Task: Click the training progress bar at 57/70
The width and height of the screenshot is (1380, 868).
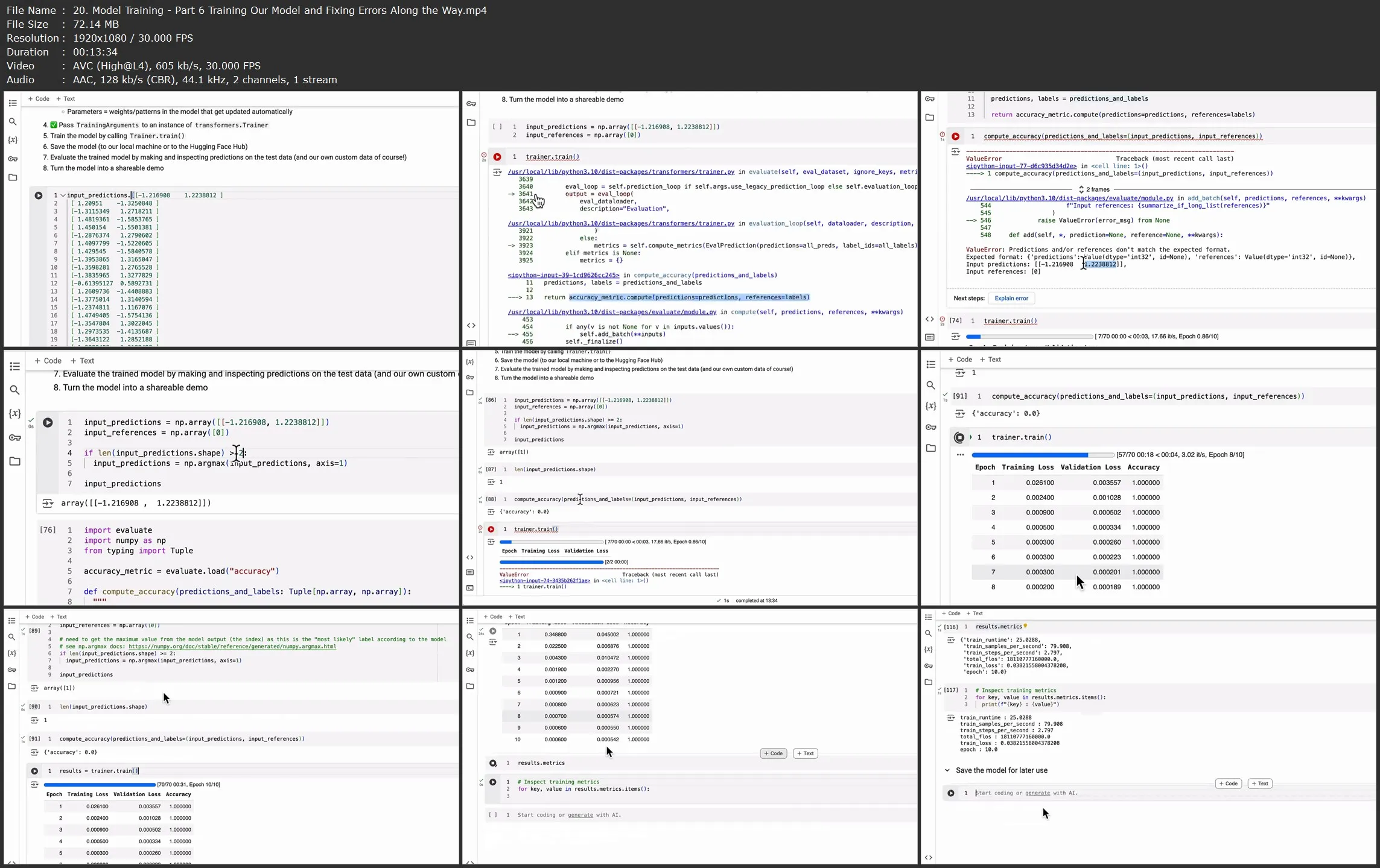Action: point(1042,455)
